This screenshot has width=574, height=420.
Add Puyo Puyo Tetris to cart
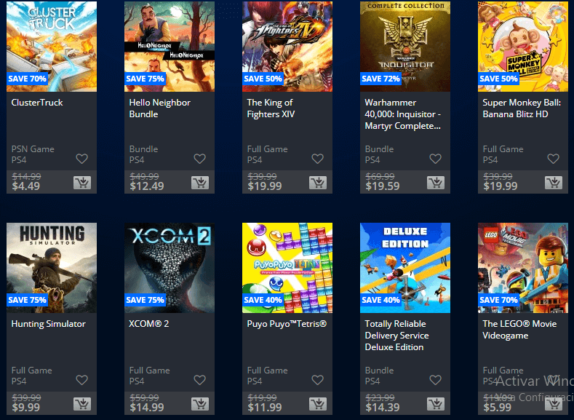pyautogui.click(x=318, y=404)
